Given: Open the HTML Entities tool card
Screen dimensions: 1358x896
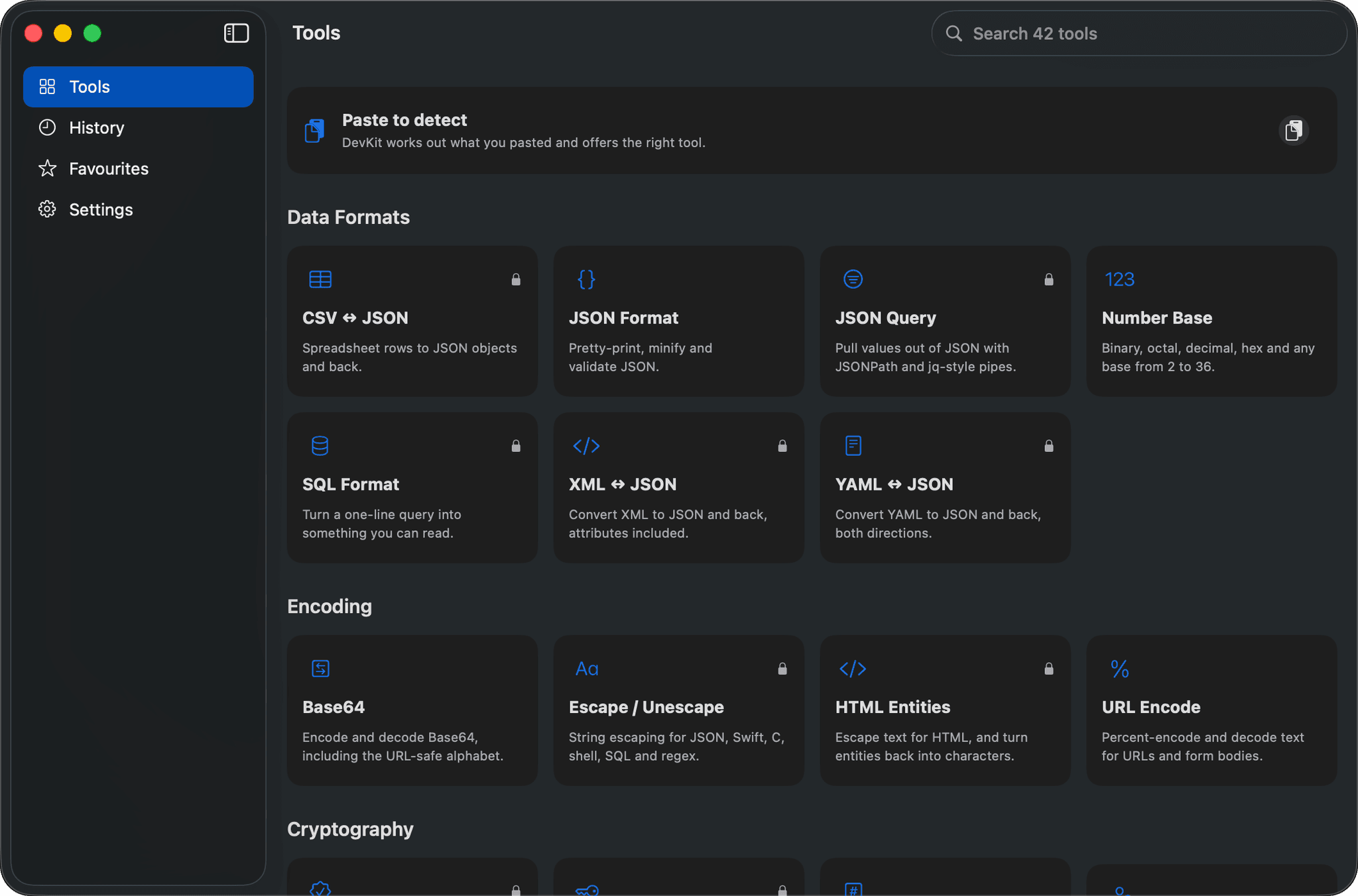Looking at the screenshot, I should (945, 710).
